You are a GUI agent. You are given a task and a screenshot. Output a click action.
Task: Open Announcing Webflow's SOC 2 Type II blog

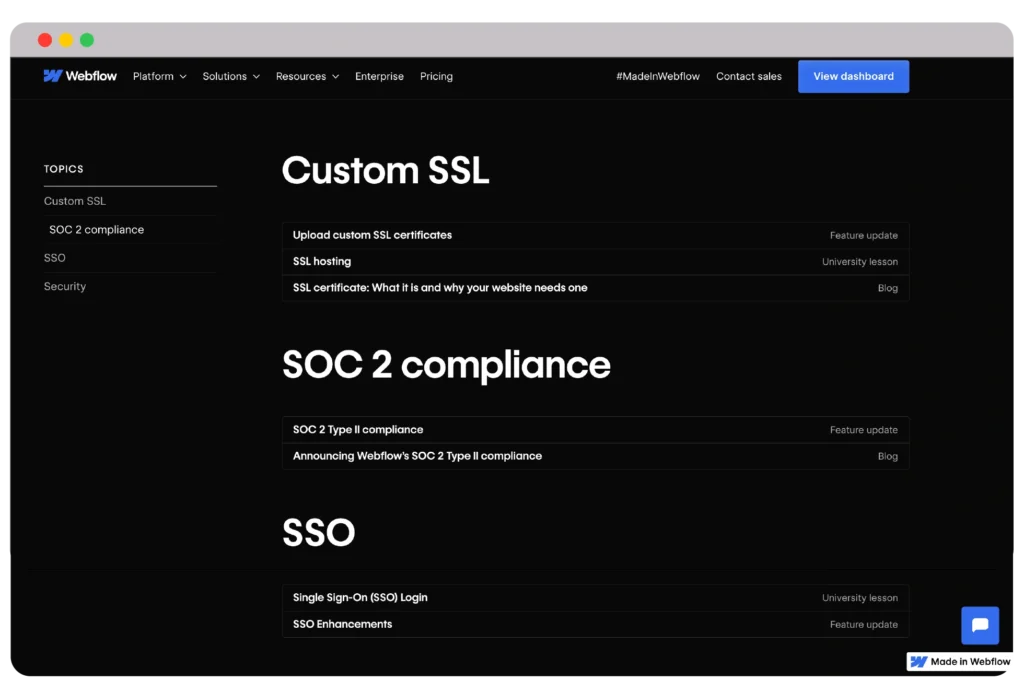point(417,456)
